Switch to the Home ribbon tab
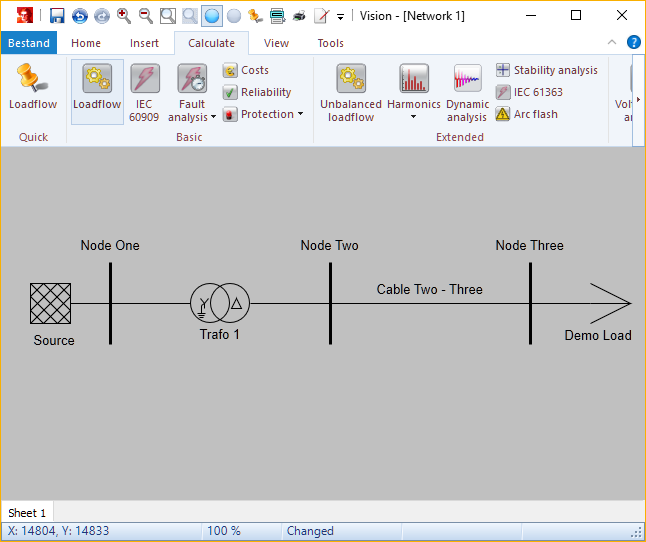 [86, 43]
